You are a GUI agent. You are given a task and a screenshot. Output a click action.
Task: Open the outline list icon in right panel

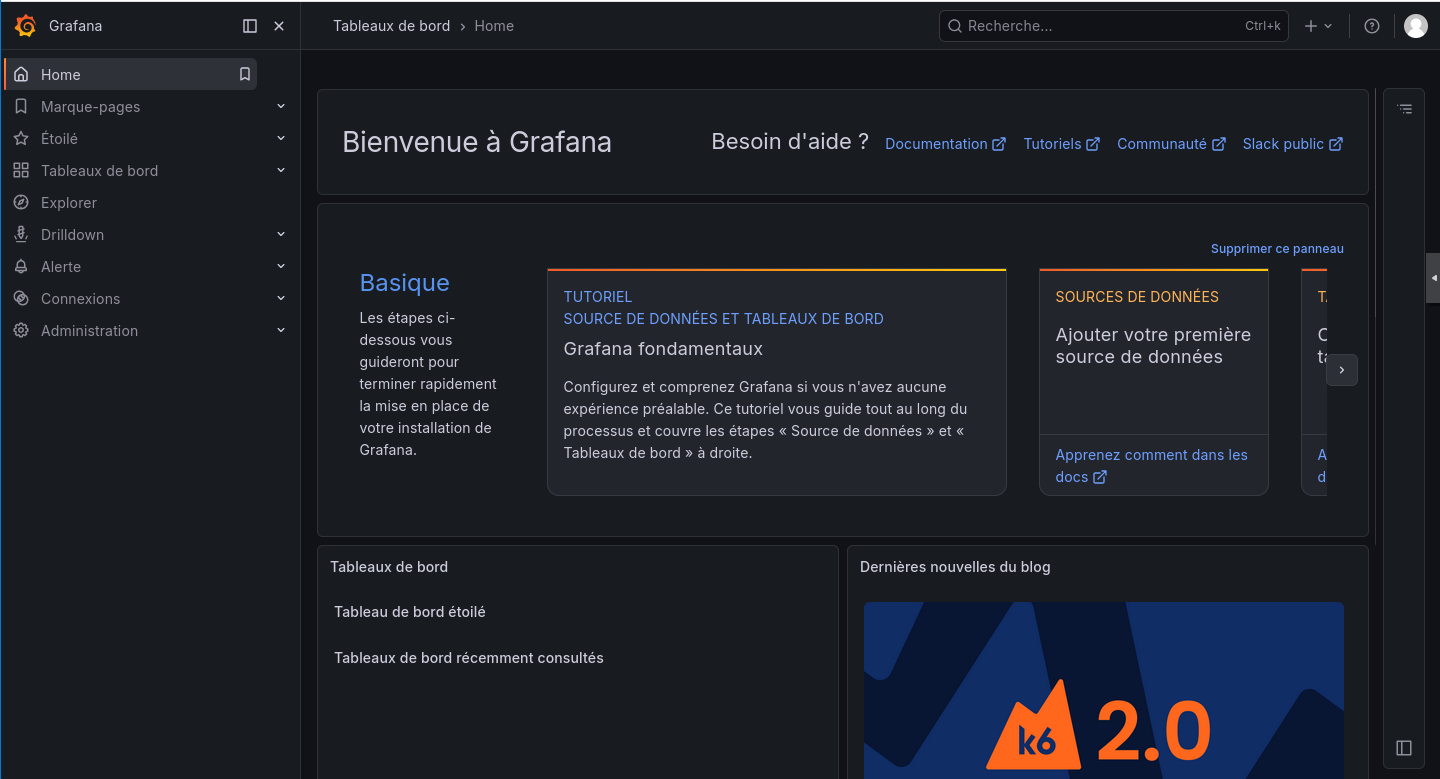1405,109
